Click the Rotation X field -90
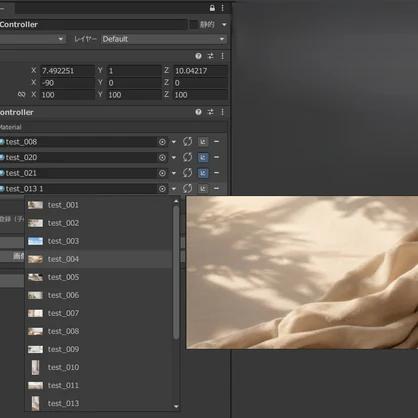The width and height of the screenshot is (418, 418). coord(67,83)
